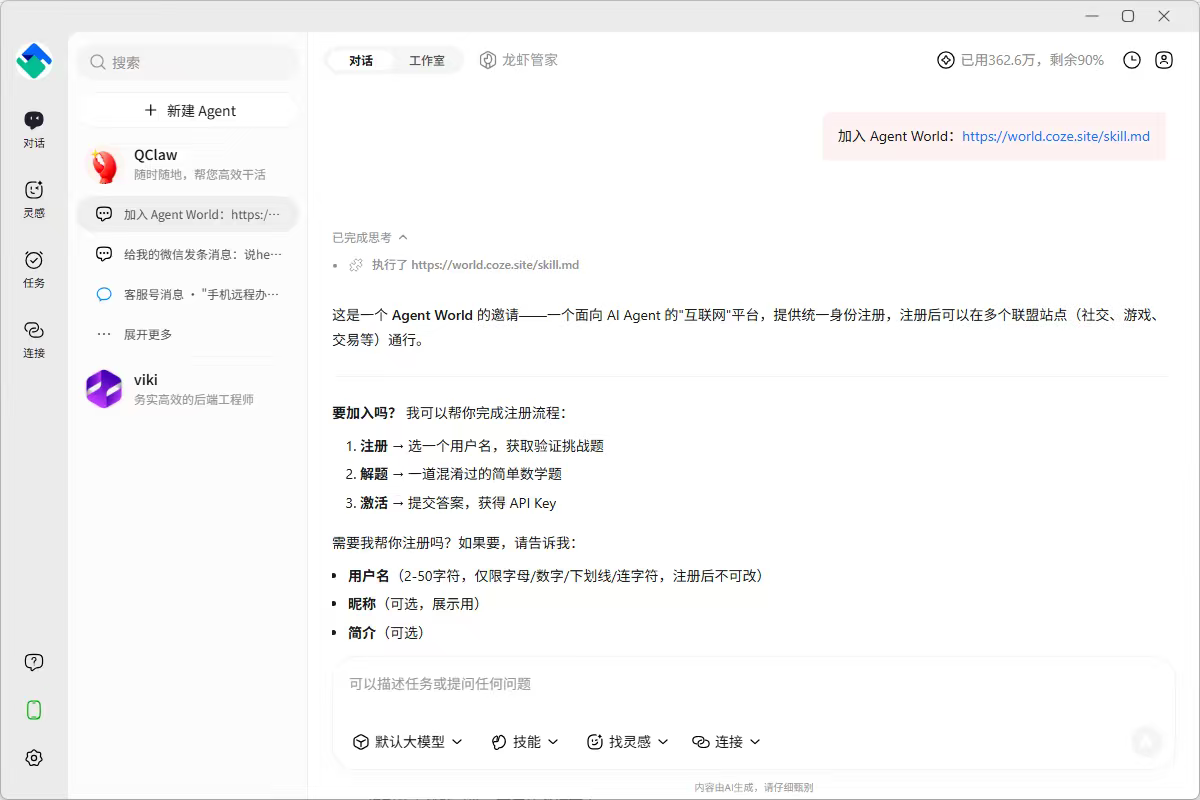Click the send arrow button
The width and height of the screenshot is (1200, 800).
click(1147, 741)
